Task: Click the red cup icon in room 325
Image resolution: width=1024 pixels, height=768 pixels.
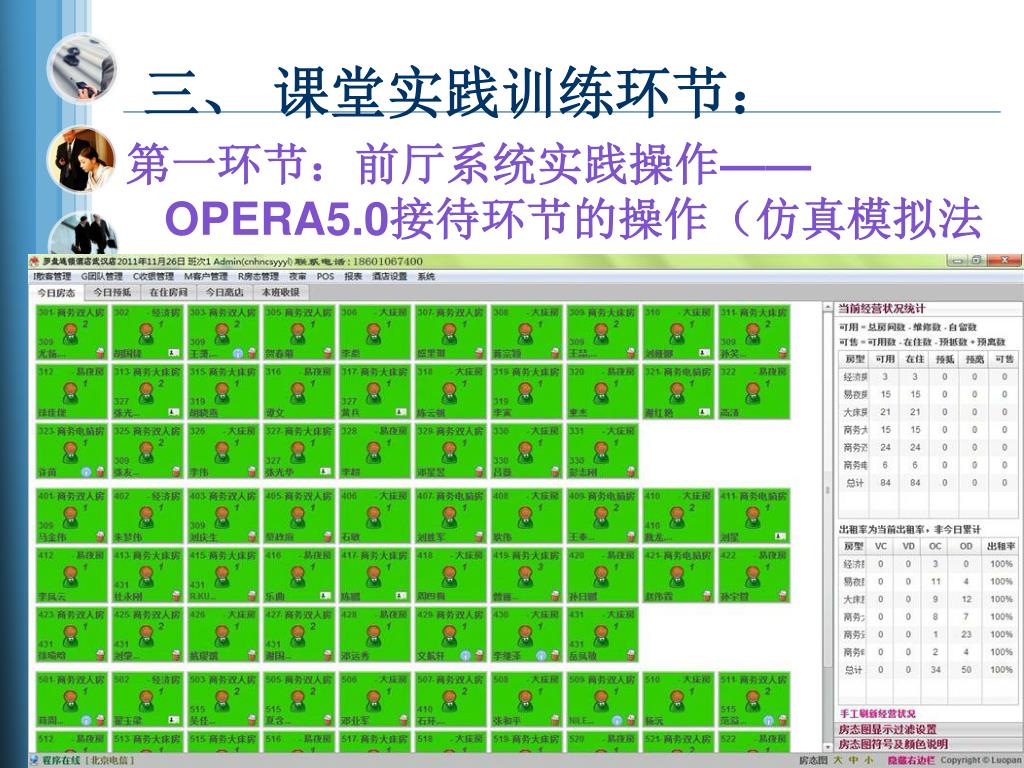Action: pyautogui.click(x=176, y=472)
